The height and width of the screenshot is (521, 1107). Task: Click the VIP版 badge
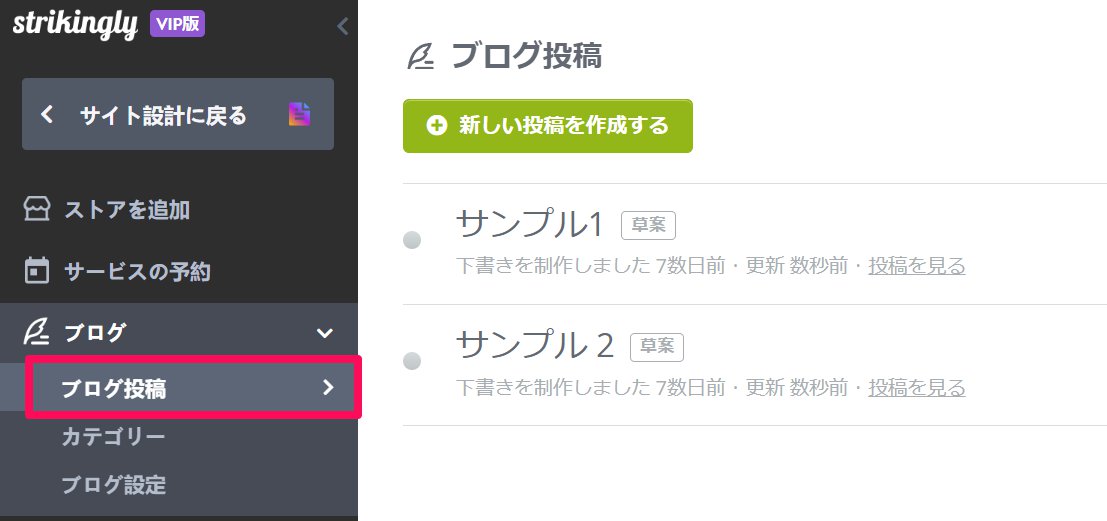click(177, 24)
